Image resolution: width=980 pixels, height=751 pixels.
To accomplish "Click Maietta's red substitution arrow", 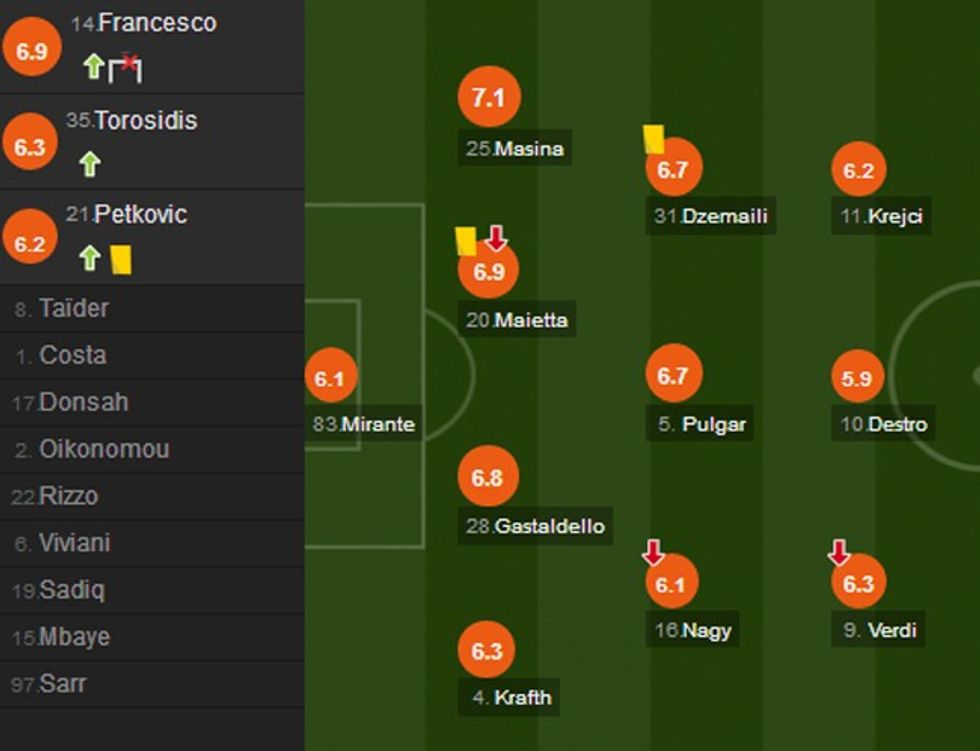I will [x=496, y=238].
